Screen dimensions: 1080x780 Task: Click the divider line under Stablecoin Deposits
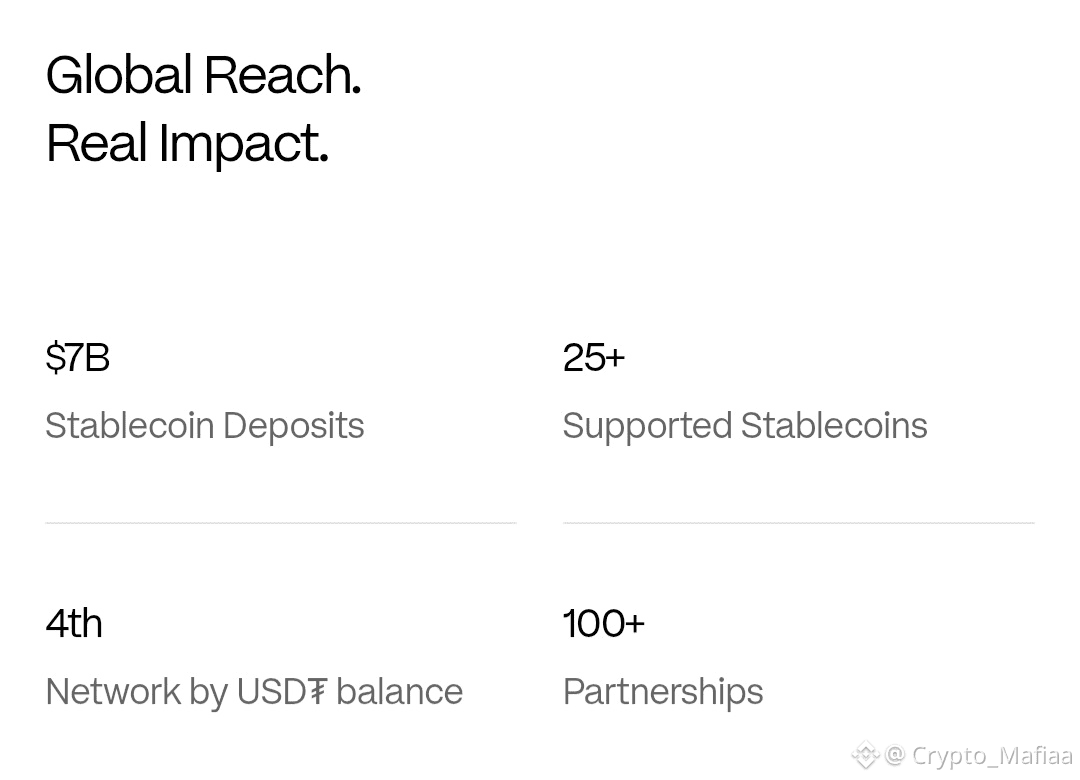281,522
